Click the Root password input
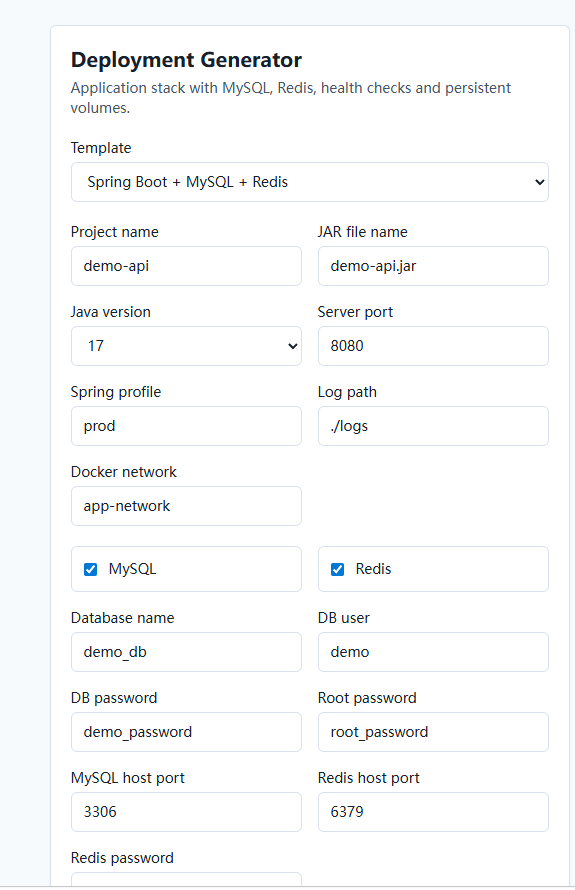The width and height of the screenshot is (575, 890). [433, 732]
